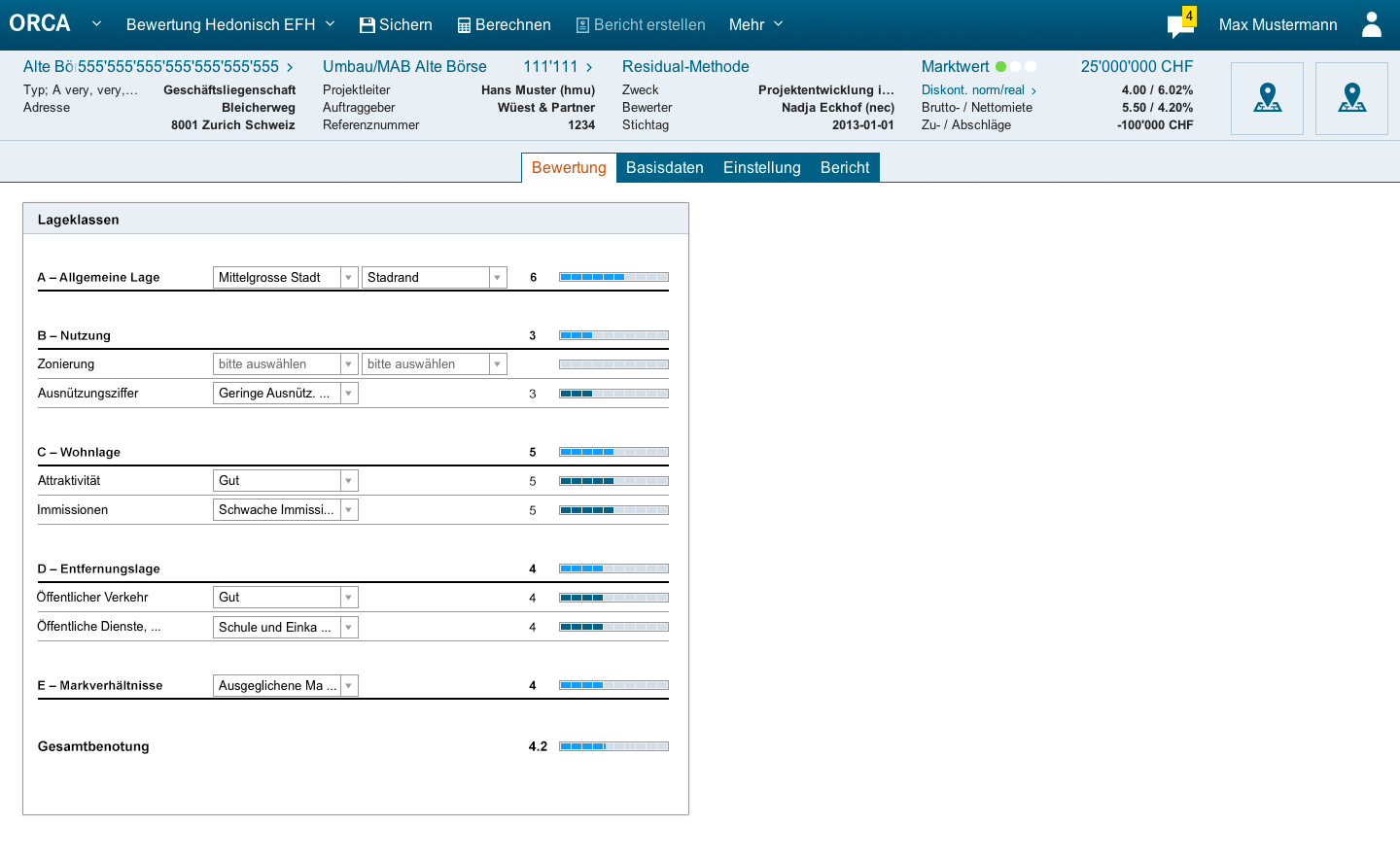Switch to the Bewertung tab

pyautogui.click(x=569, y=167)
